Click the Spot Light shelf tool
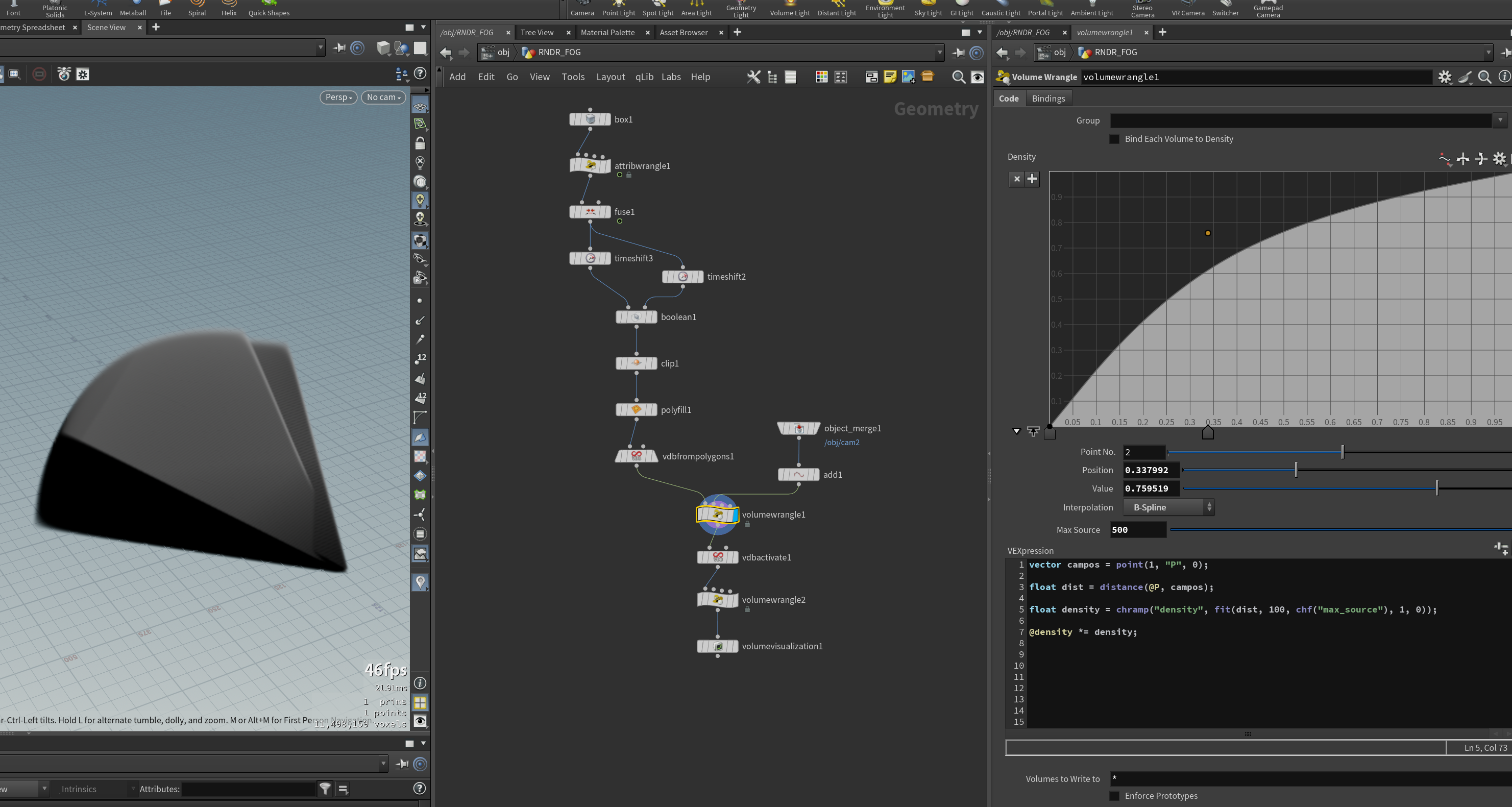The width and height of the screenshot is (1512, 807). (x=657, y=9)
